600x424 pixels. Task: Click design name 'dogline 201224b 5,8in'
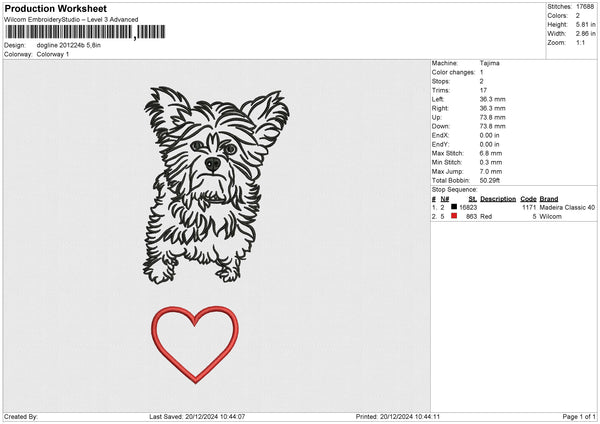point(69,45)
